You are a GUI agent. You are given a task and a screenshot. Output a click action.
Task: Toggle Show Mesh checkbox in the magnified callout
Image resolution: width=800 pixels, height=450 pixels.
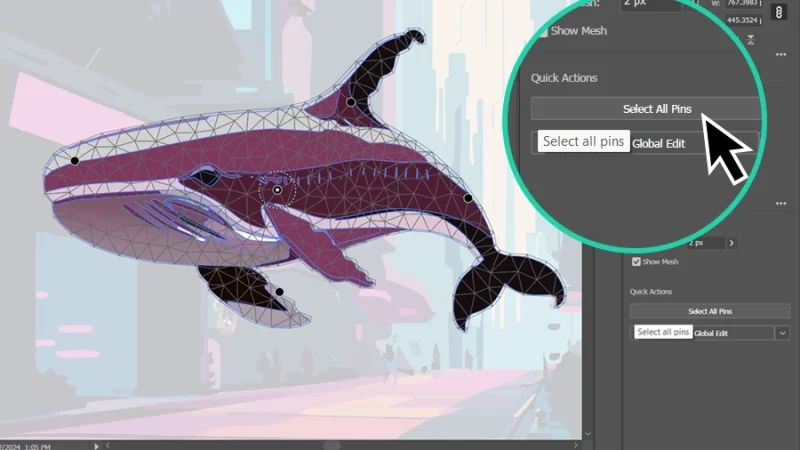541,31
